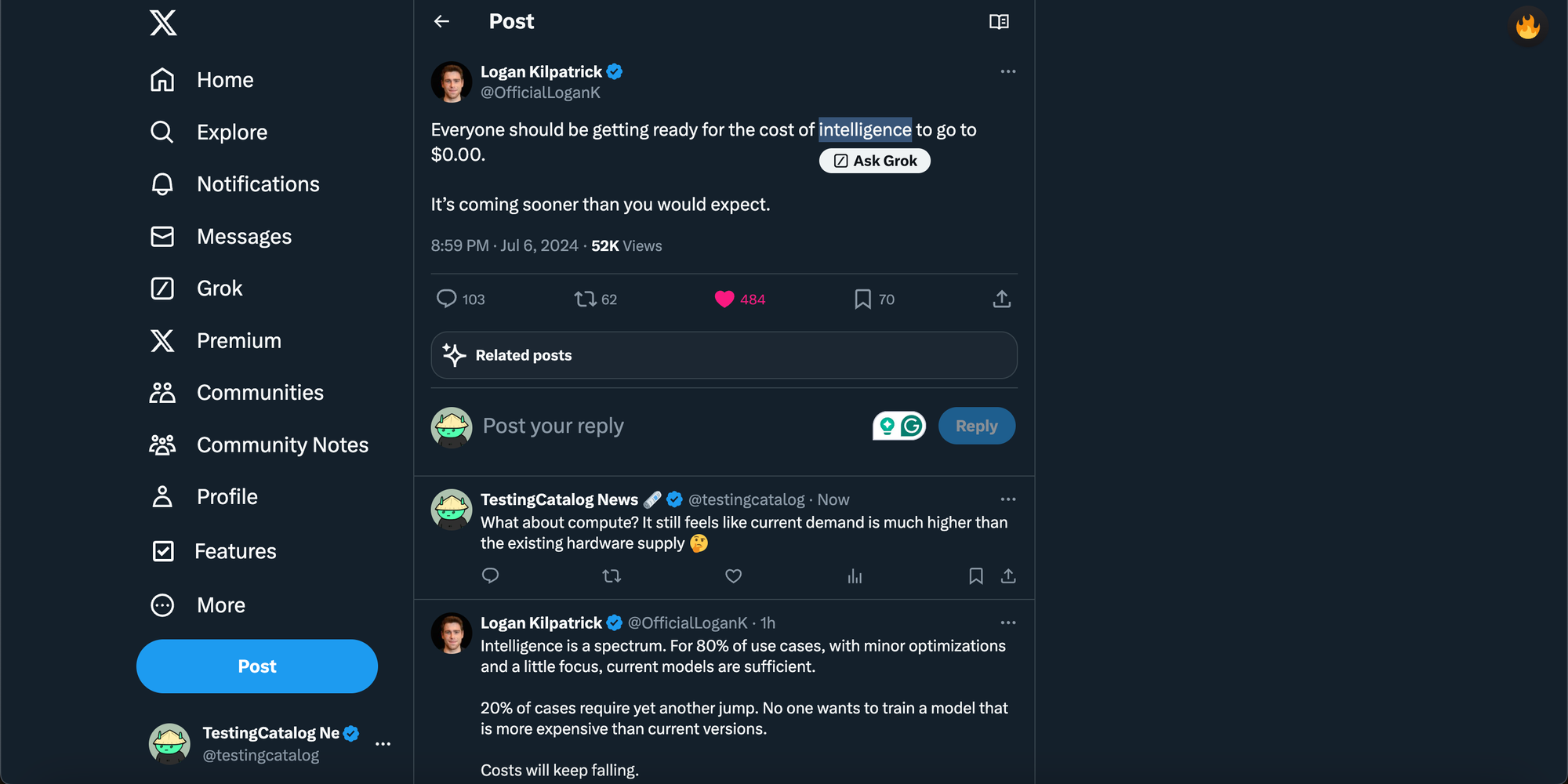Open account menu dots beside TestingCatalog
The height and width of the screenshot is (784, 1568).
pyautogui.click(x=383, y=744)
